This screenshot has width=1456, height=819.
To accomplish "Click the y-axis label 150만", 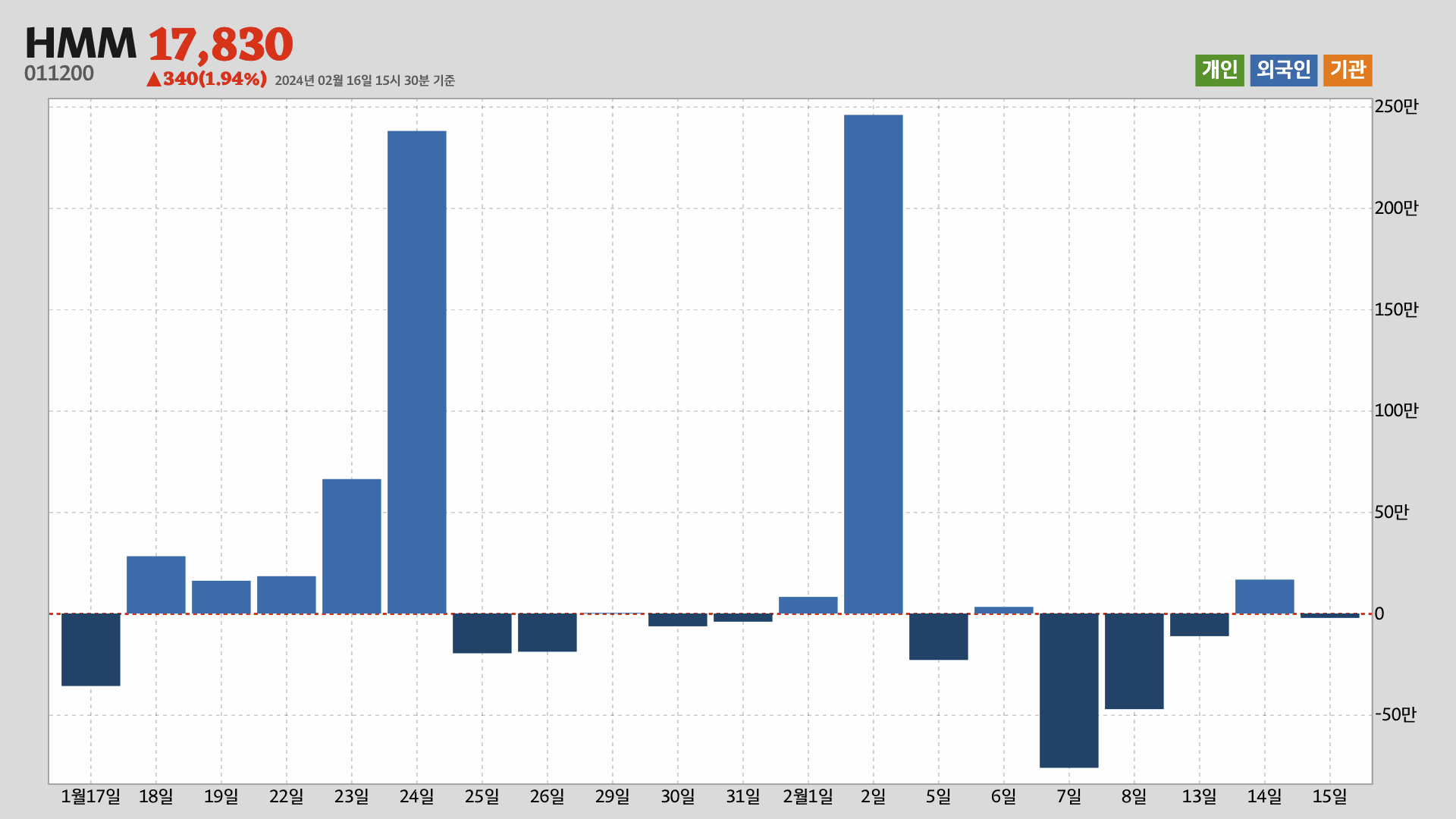I will (1396, 310).
